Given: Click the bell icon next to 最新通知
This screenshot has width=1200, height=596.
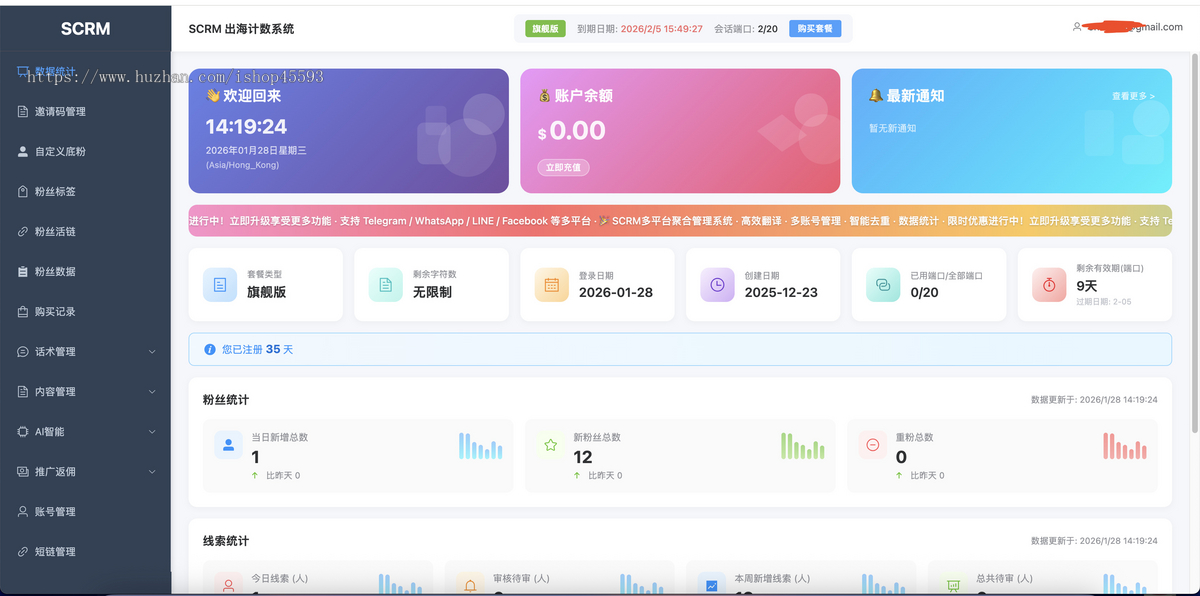Looking at the screenshot, I should (x=875, y=96).
